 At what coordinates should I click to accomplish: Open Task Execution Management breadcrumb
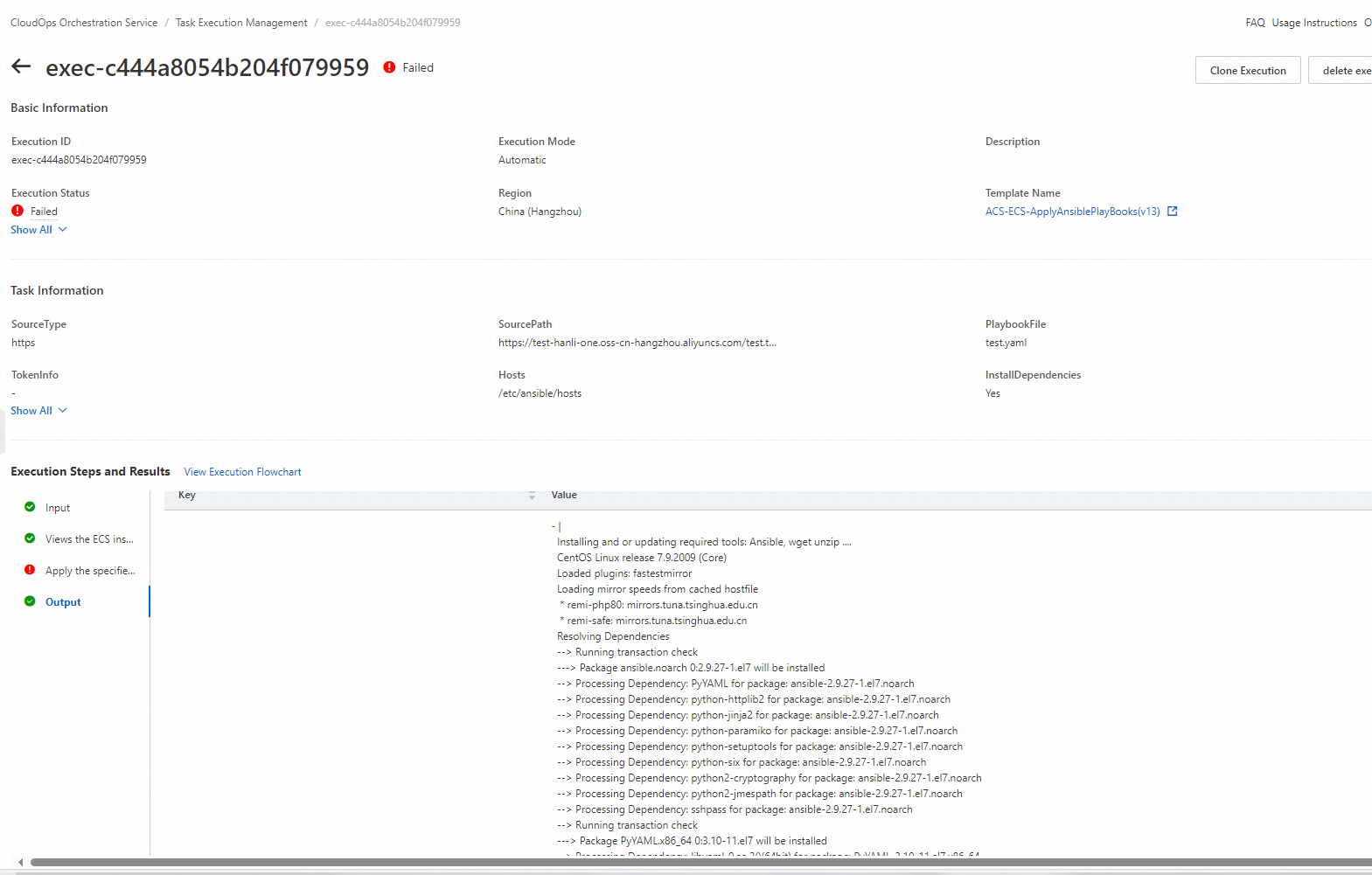(241, 23)
